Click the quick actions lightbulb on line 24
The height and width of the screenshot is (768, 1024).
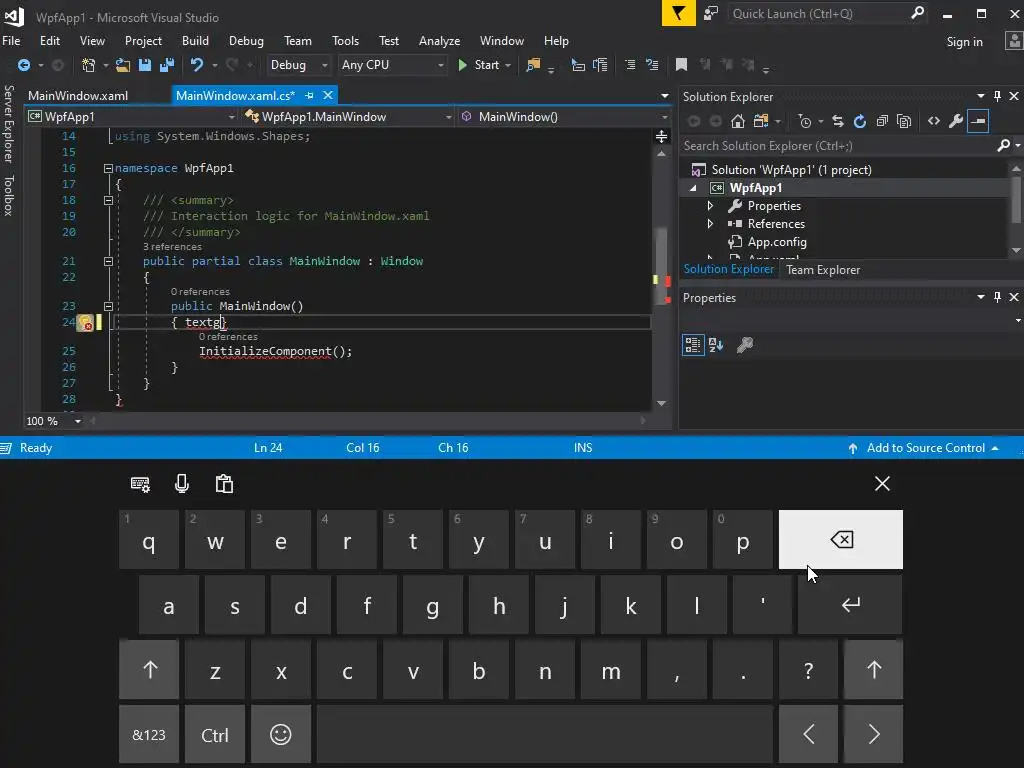click(85, 323)
